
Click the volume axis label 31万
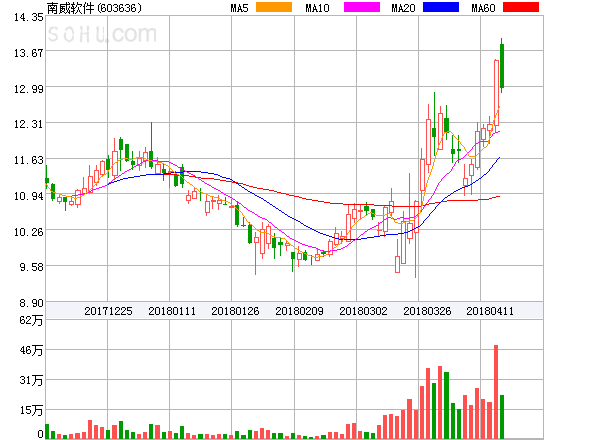31,380
